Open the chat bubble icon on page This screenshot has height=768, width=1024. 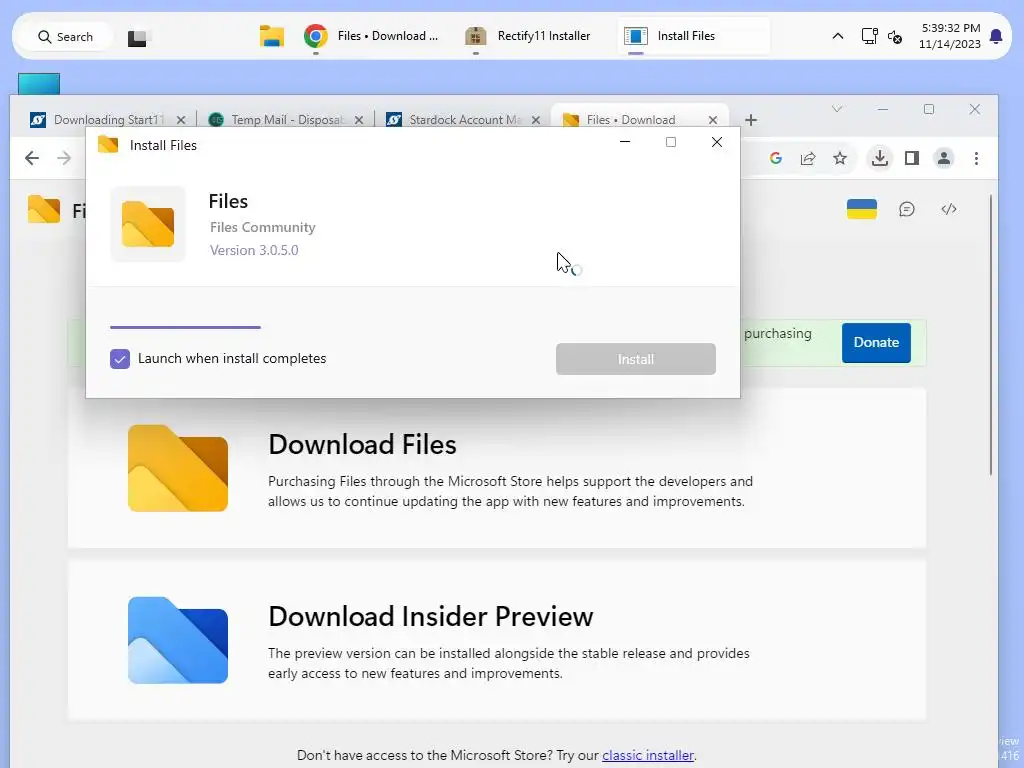[x=906, y=209]
